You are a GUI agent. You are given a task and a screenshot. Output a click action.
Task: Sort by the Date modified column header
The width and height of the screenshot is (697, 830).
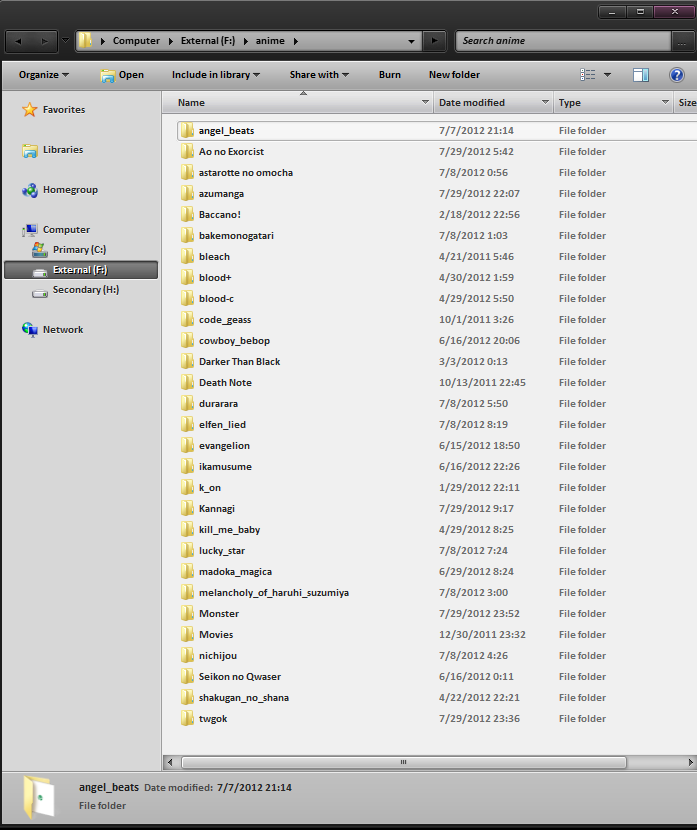tap(487, 103)
